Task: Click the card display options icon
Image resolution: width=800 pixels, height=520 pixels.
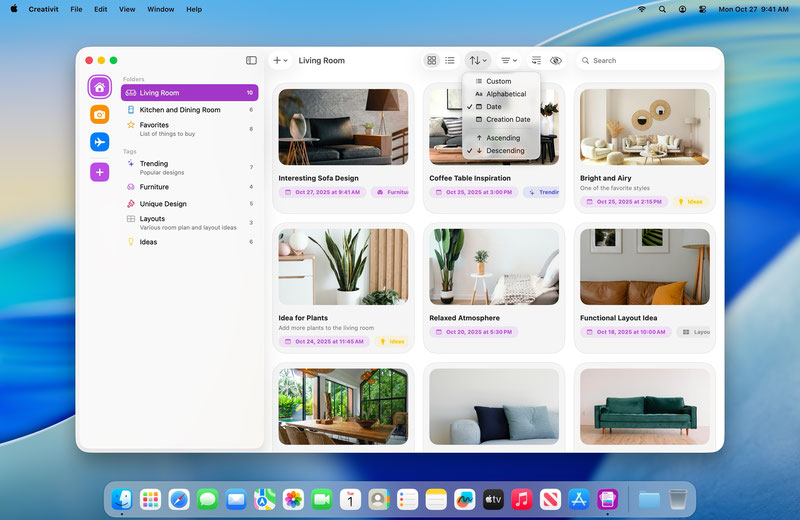Action: point(537,61)
